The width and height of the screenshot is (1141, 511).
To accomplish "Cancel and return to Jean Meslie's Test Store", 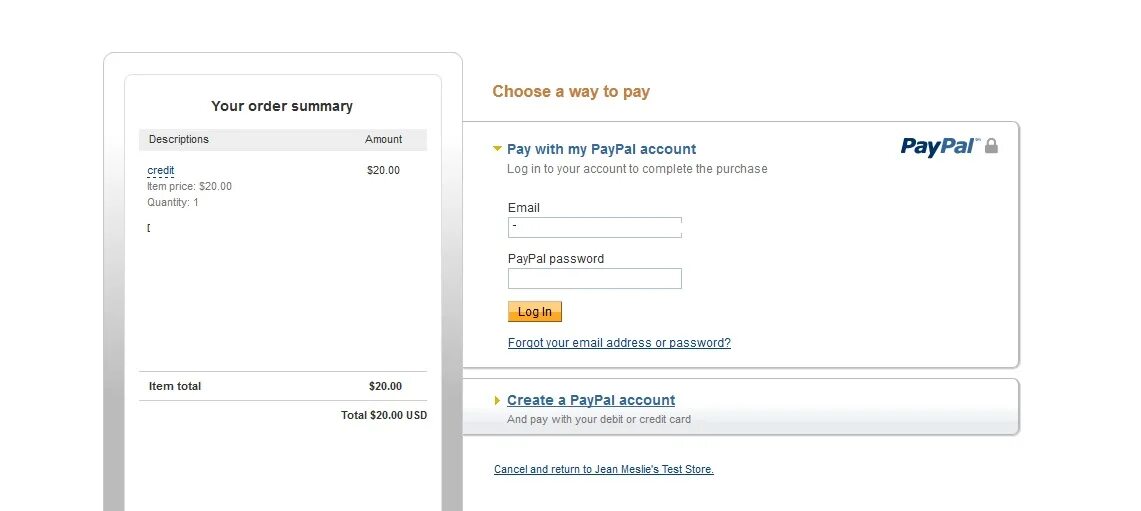I will tap(603, 469).
